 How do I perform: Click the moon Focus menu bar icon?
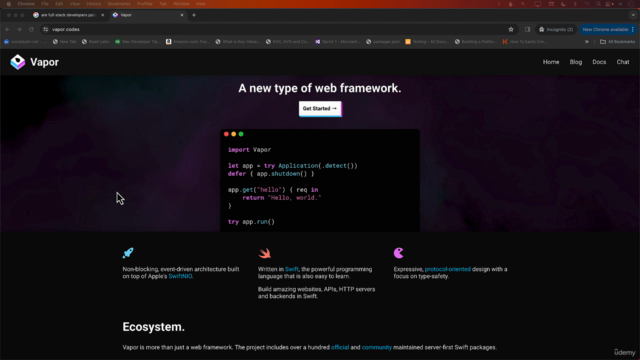pyautogui.click(x=563, y=4)
